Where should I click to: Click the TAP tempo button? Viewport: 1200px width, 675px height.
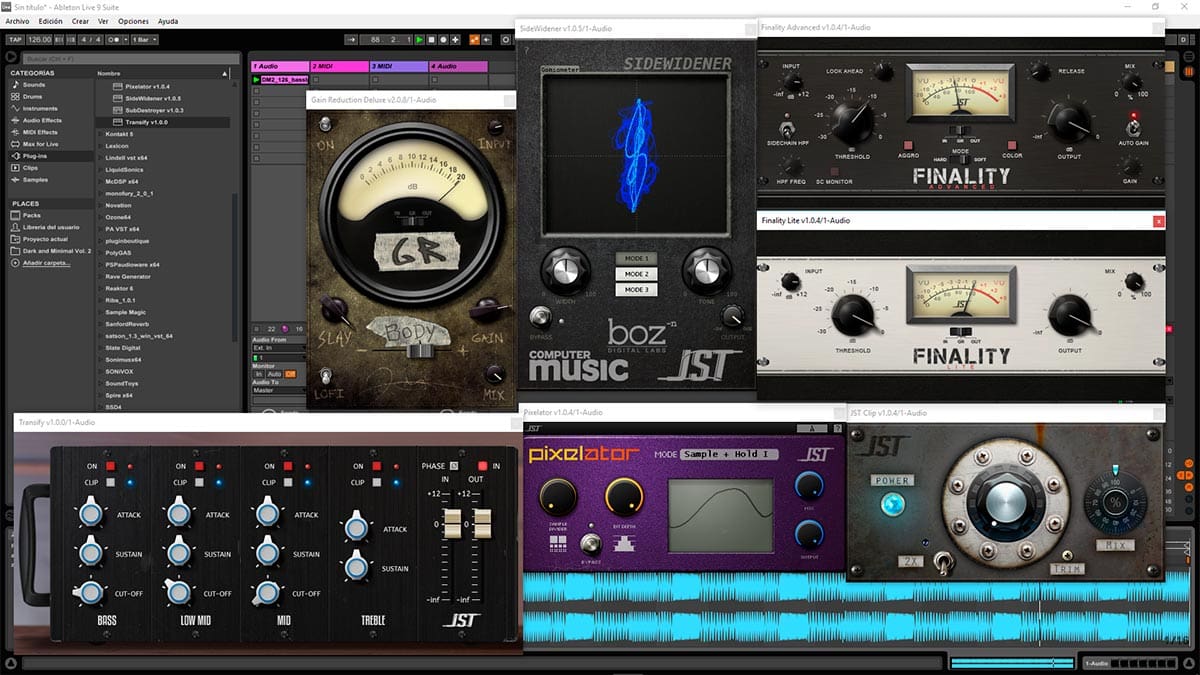click(14, 40)
